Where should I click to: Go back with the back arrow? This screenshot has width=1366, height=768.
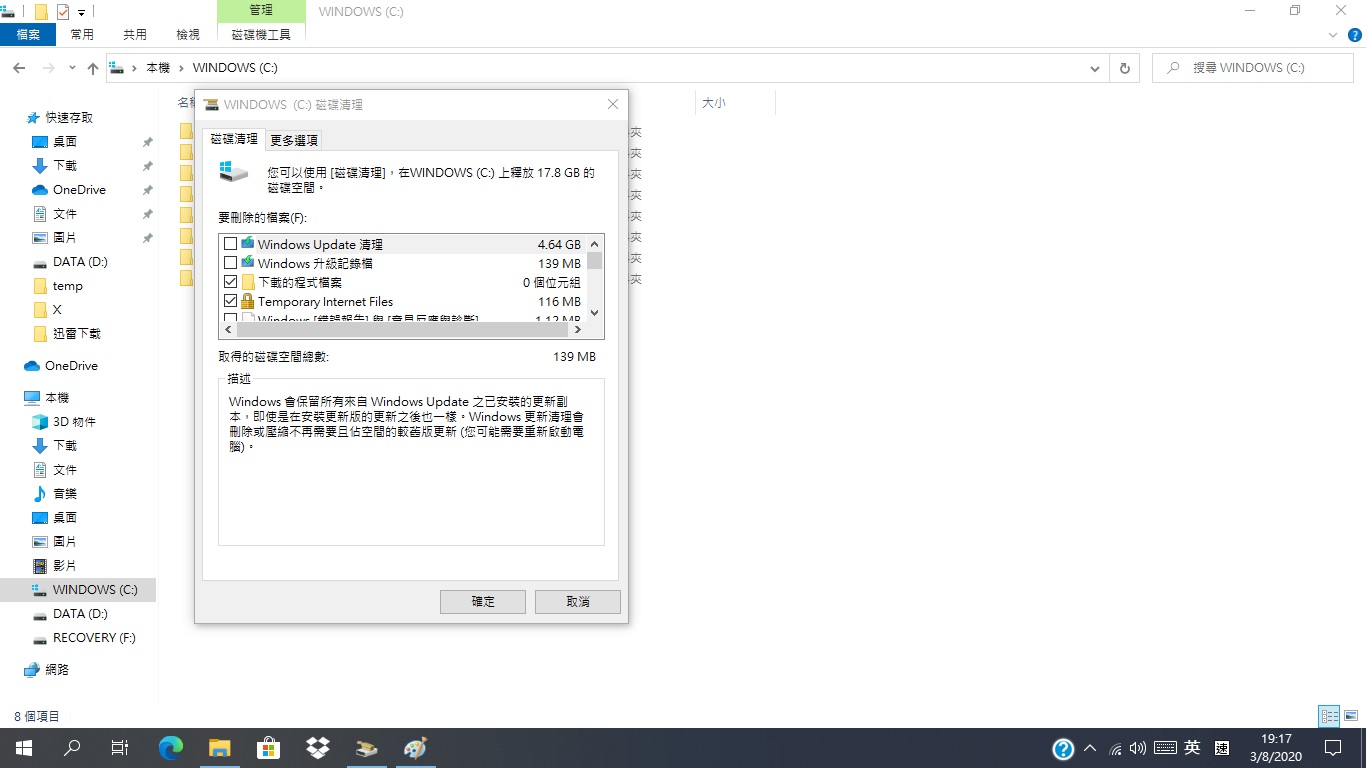click(19, 68)
